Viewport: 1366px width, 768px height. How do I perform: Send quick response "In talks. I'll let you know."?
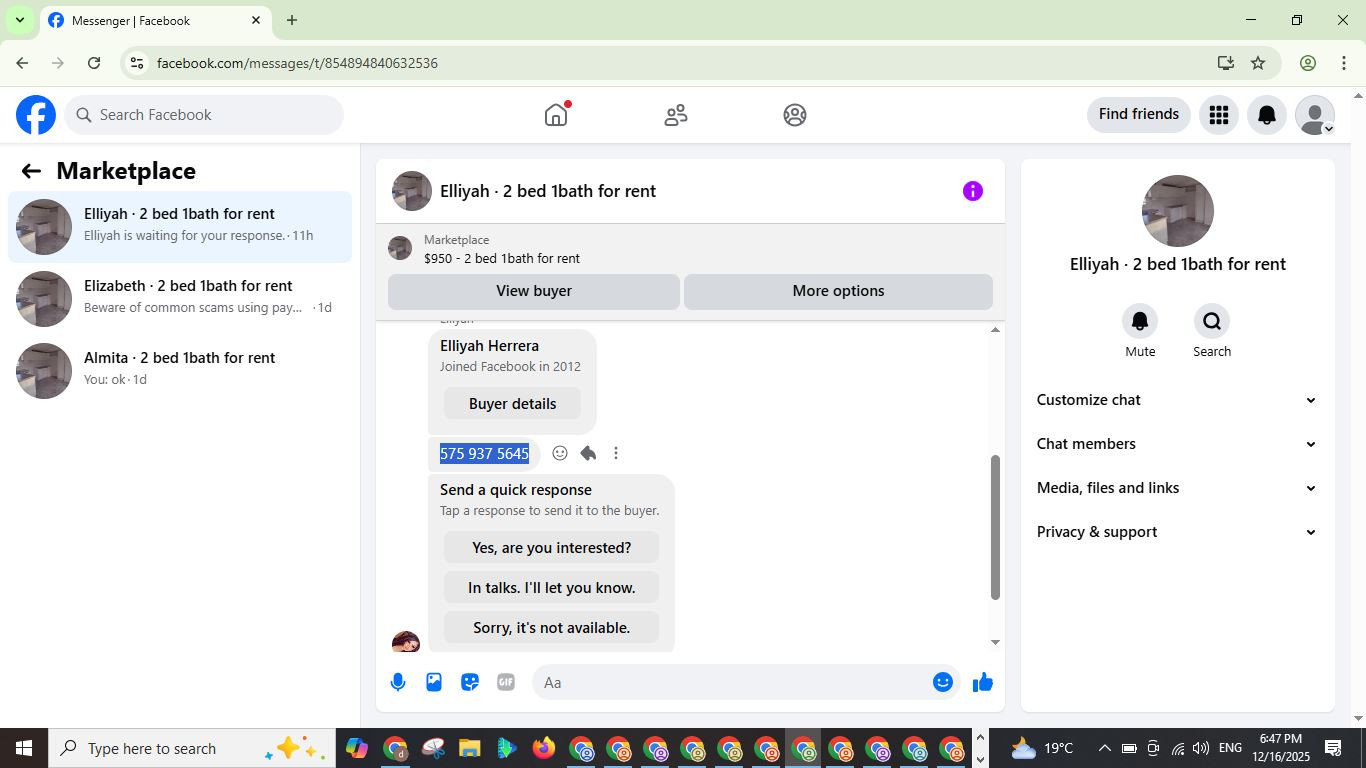(551, 588)
